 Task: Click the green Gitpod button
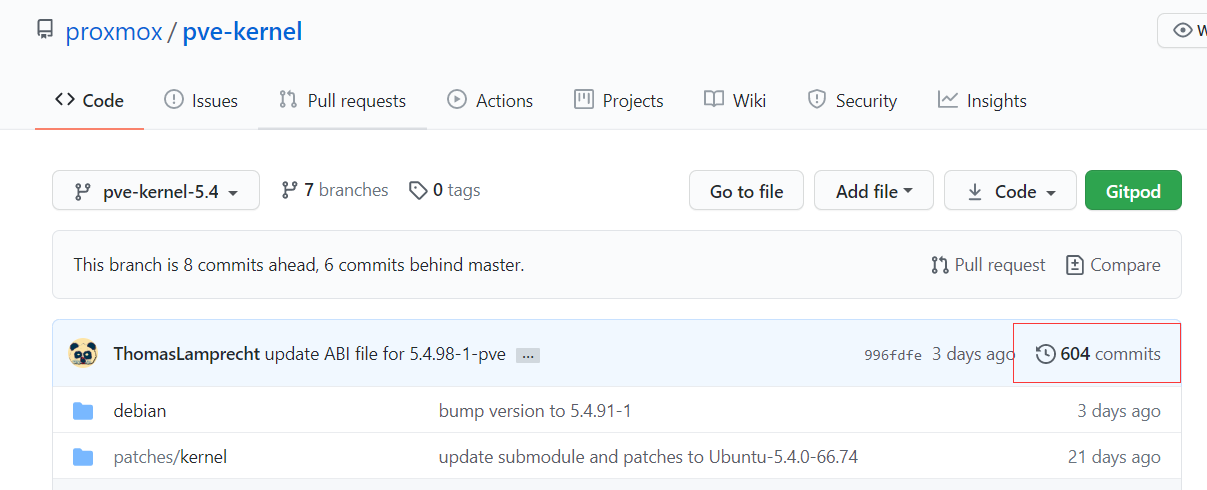[1133, 190]
